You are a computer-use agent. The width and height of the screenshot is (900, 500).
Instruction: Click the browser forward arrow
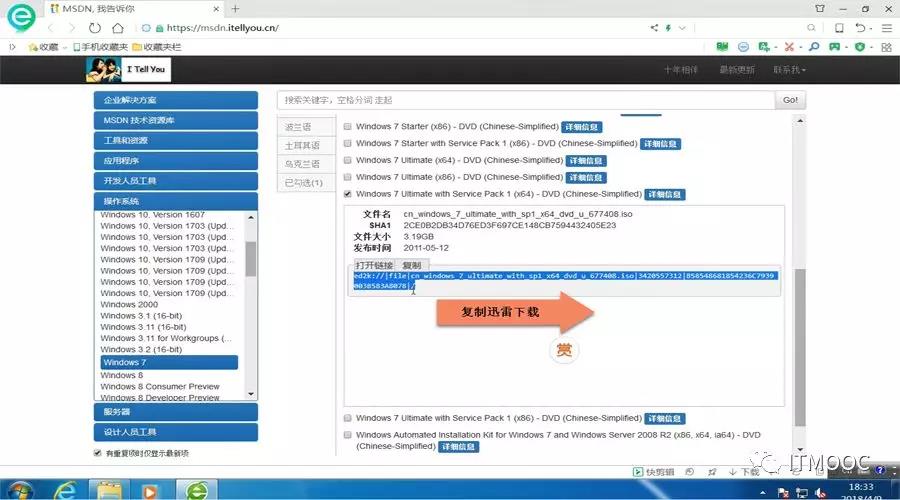pyautogui.click(x=71, y=28)
